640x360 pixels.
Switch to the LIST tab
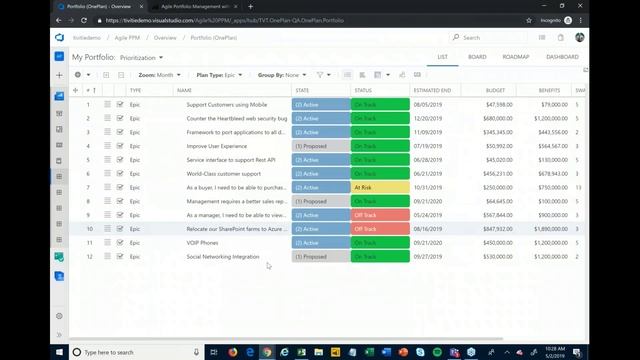(x=442, y=57)
